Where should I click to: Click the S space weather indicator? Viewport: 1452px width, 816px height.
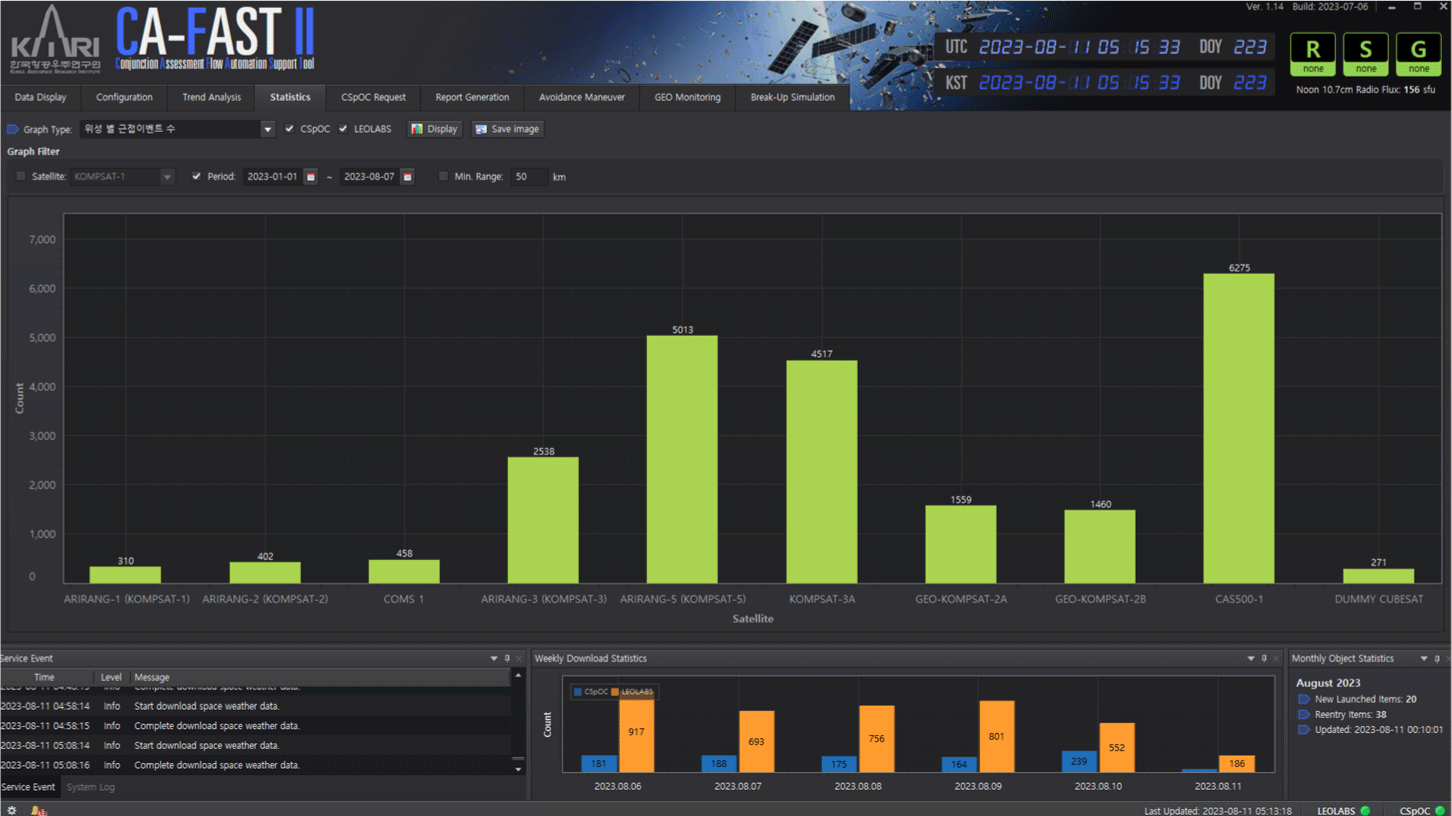coord(1366,54)
